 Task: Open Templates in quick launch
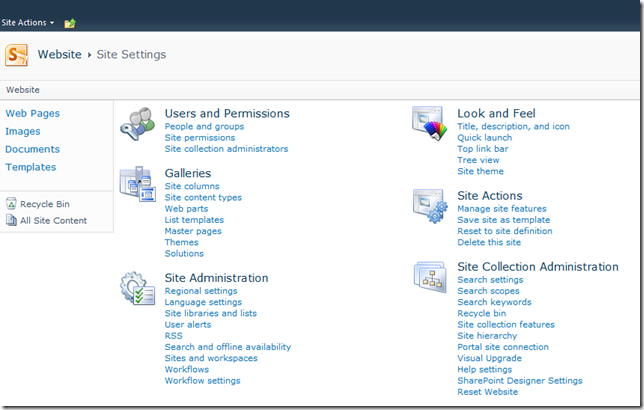[31, 167]
